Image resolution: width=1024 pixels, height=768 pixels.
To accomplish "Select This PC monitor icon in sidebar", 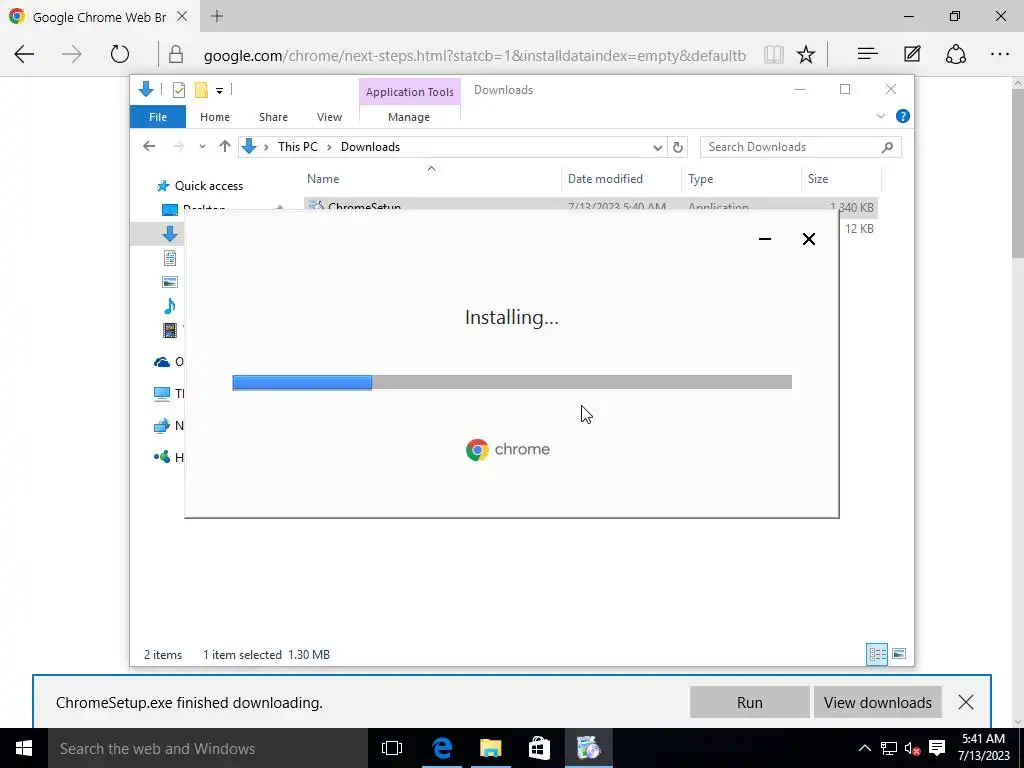I will point(162,393).
